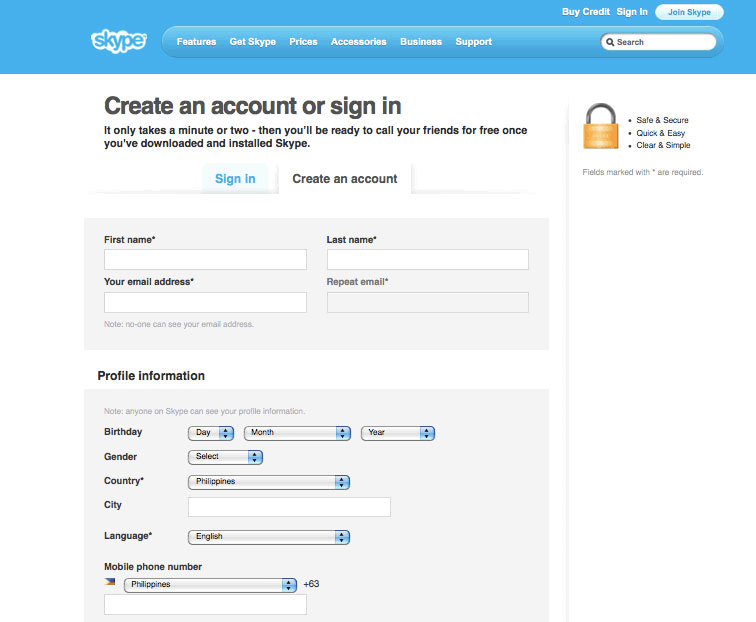Viewport: 756px width, 622px height.
Task: Click the top Sign In link
Action: tap(632, 12)
